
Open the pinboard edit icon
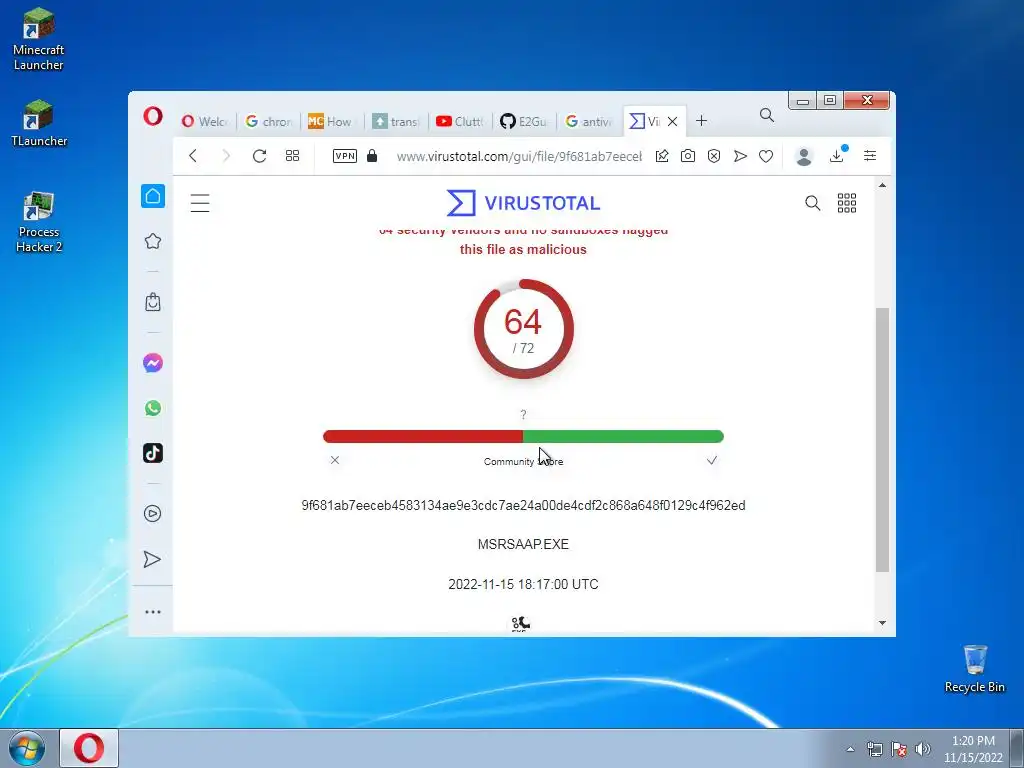(x=662, y=155)
